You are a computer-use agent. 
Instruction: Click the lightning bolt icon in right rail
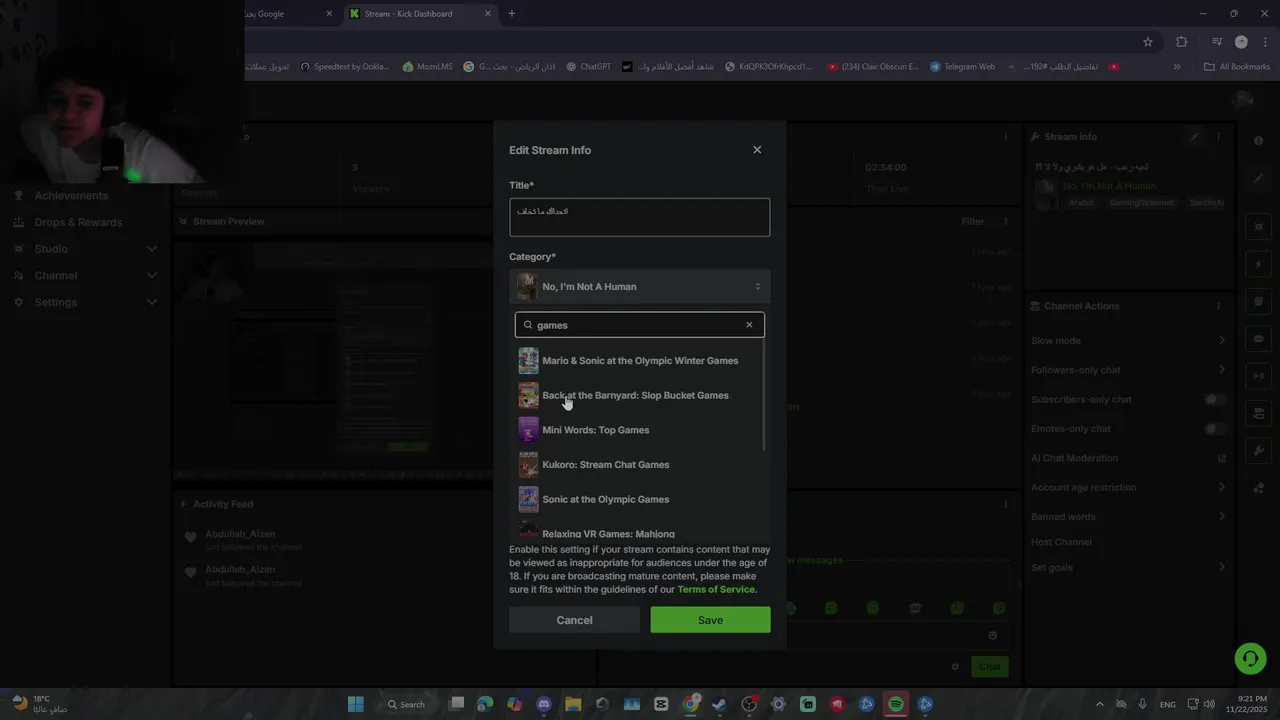[x=1259, y=264]
